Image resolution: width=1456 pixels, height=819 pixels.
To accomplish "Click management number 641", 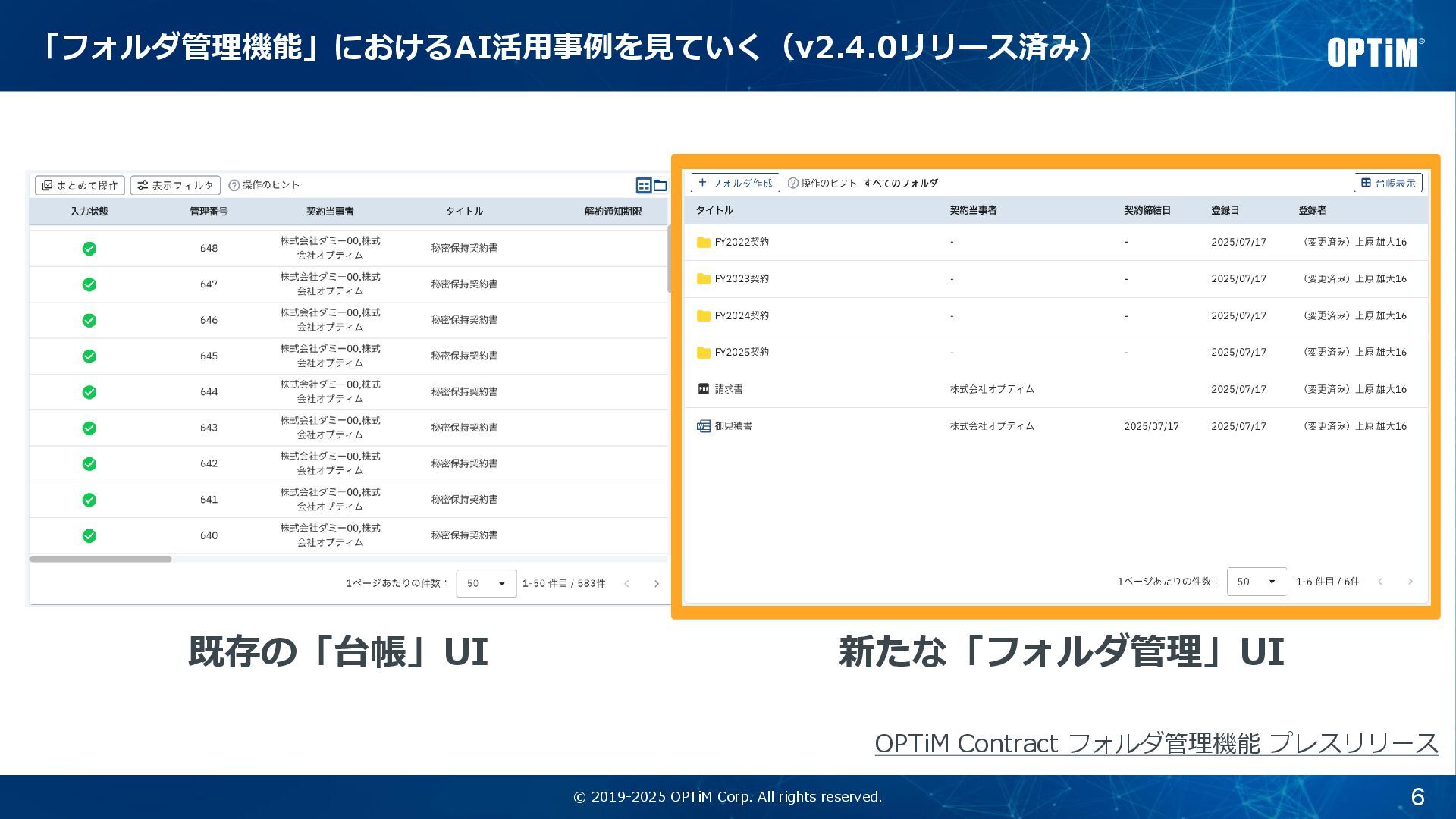I will (209, 500).
